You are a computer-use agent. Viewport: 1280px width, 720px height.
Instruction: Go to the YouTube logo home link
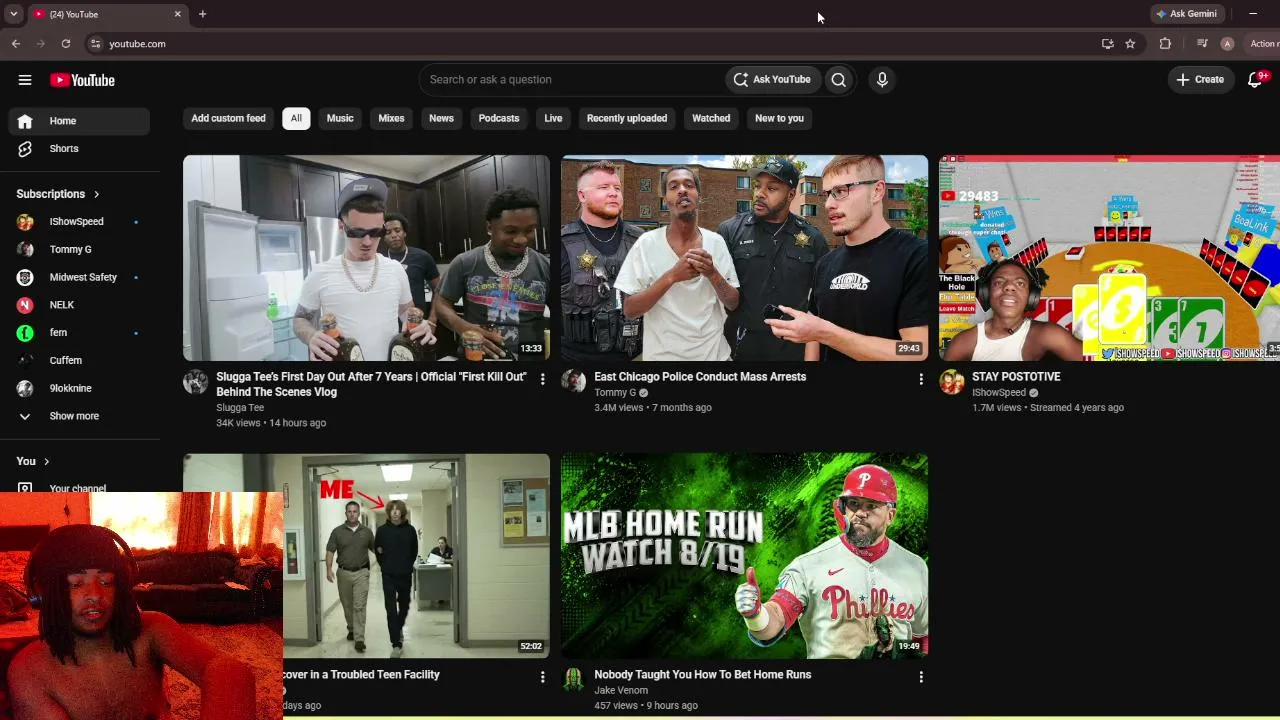click(x=82, y=80)
